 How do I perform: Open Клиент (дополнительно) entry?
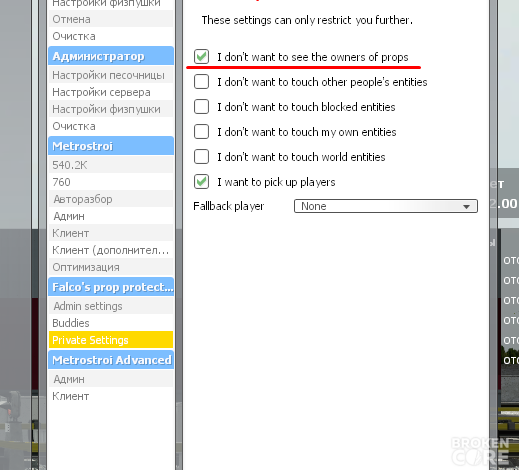tap(111, 250)
